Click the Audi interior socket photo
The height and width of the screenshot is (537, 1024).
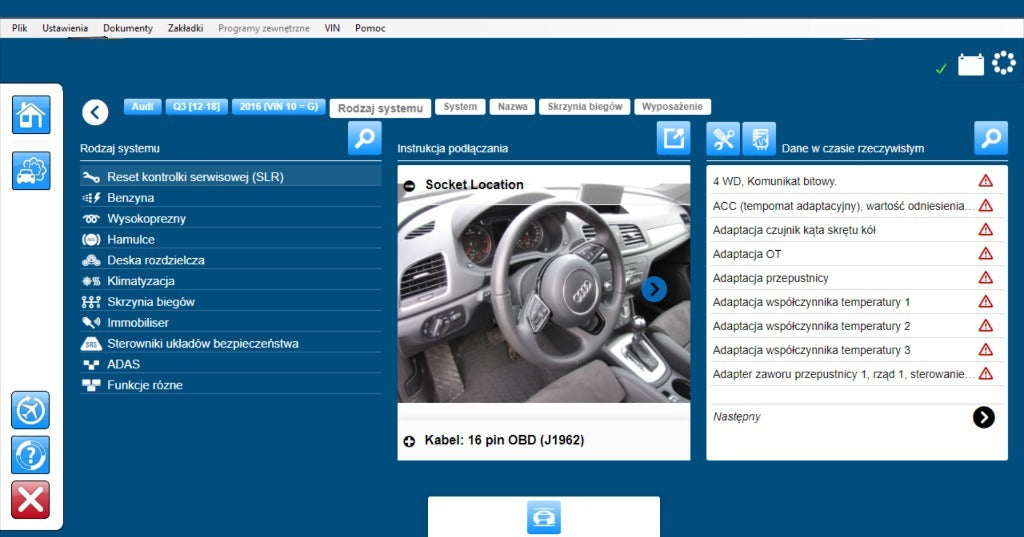click(x=543, y=292)
